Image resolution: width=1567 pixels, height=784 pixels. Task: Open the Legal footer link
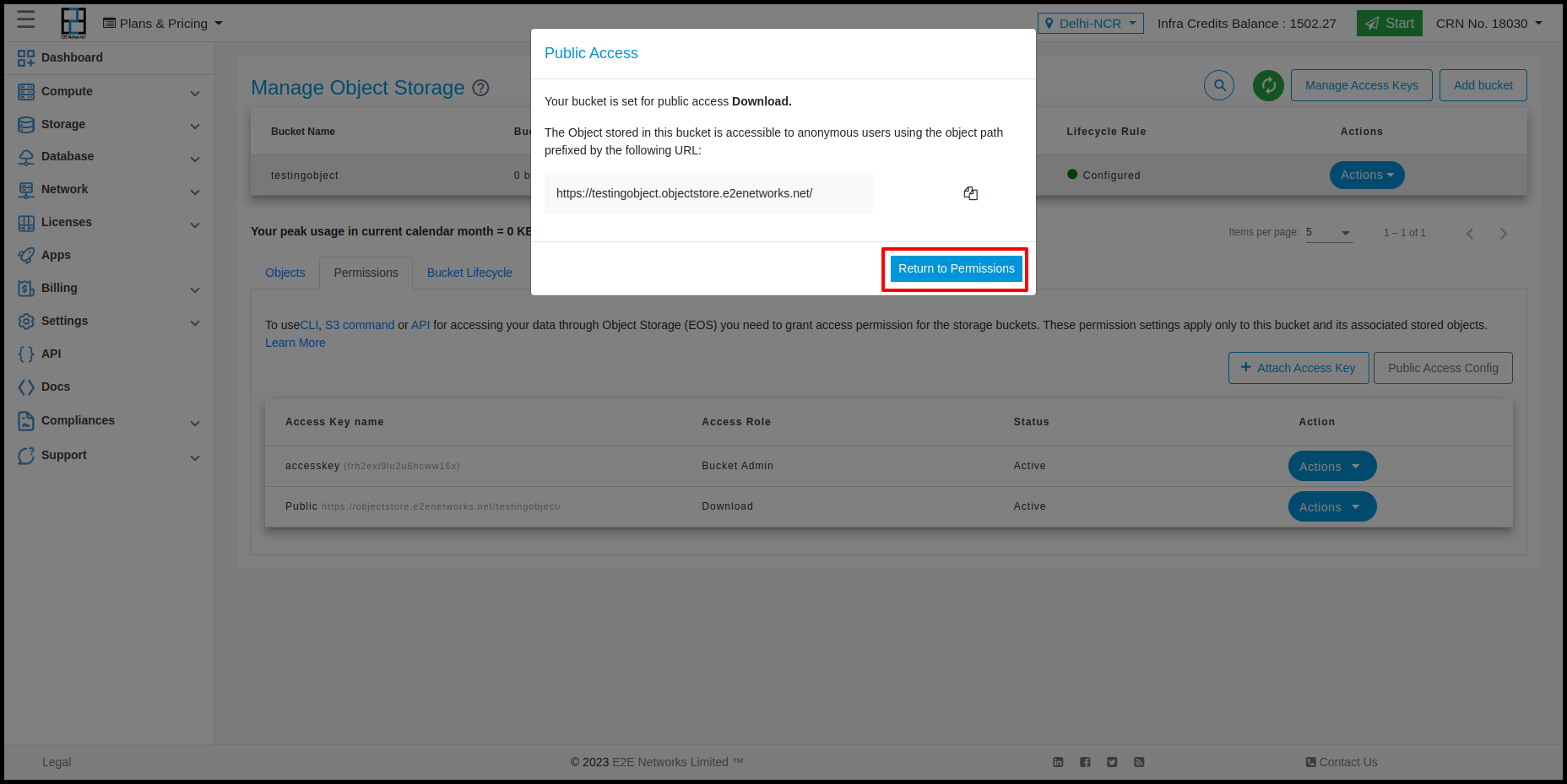click(x=57, y=762)
